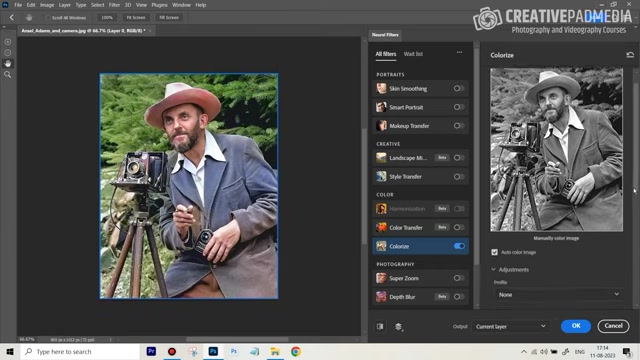
Task: Select the magnifier Zoom tool
Action: coord(8,75)
